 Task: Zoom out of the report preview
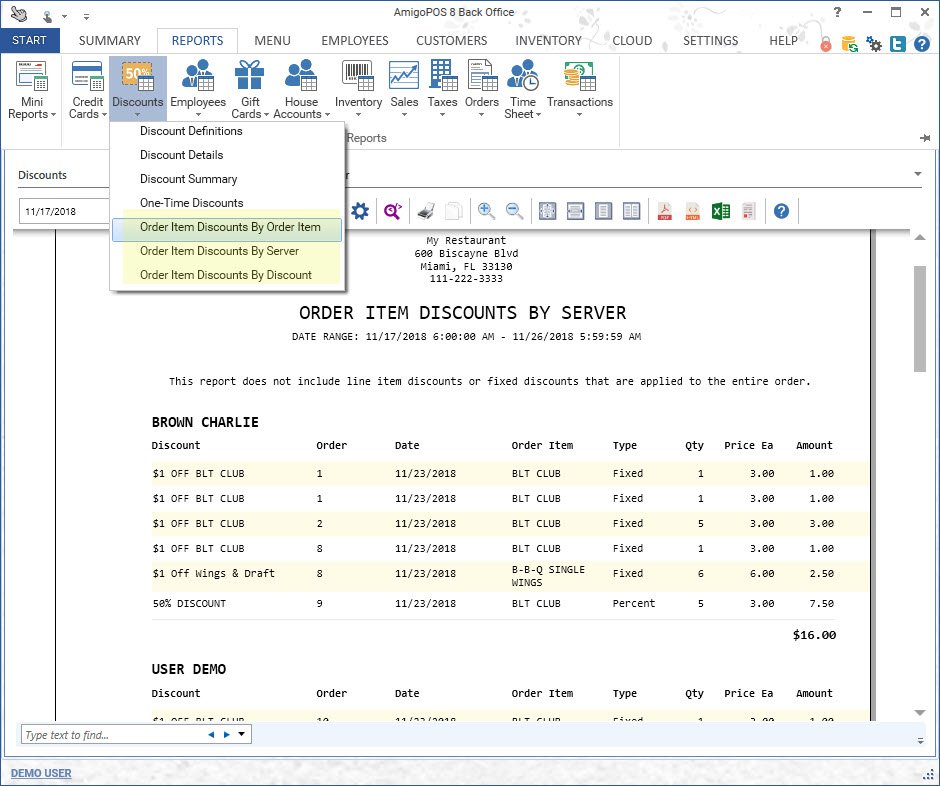pos(514,211)
